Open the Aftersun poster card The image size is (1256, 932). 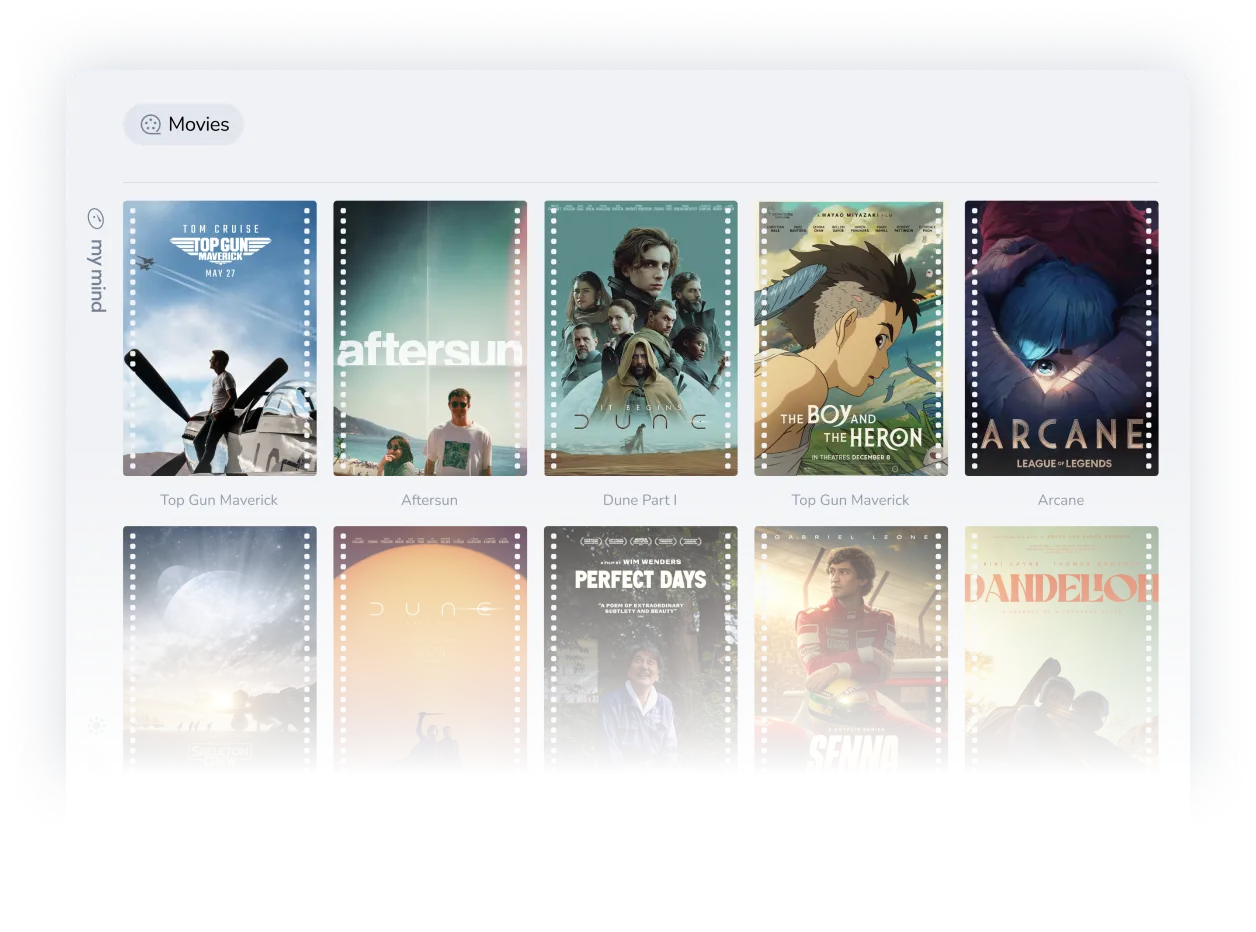pyautogui.click(x=429, y=338)
